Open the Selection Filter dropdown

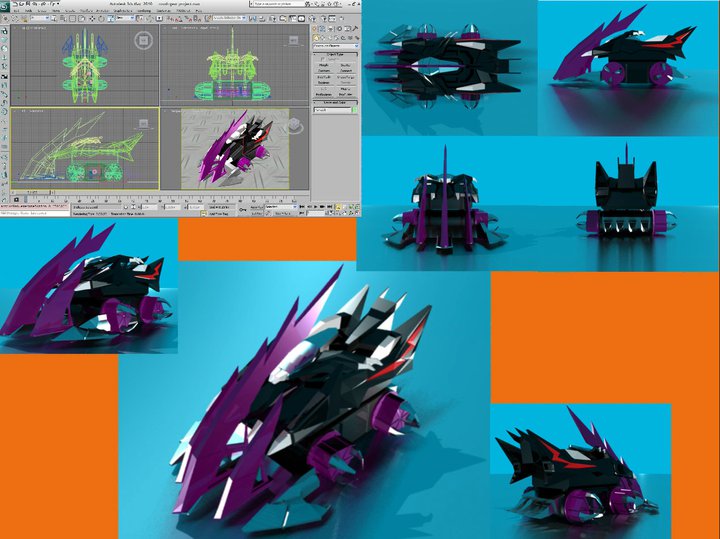point(40,18)
